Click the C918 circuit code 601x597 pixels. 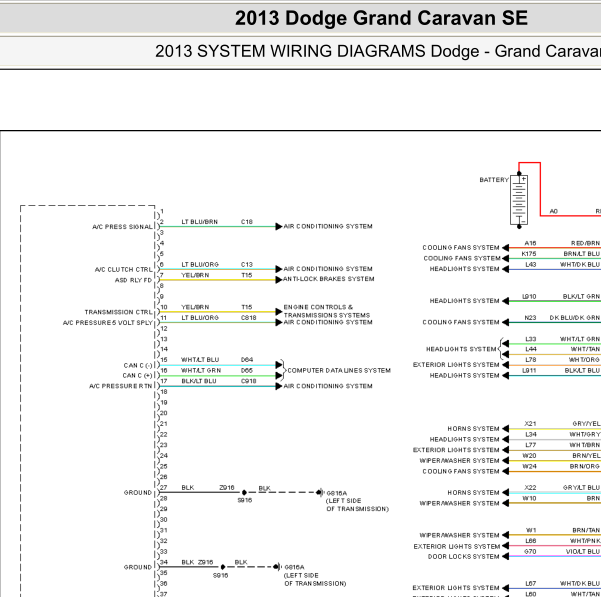[248, 381]
